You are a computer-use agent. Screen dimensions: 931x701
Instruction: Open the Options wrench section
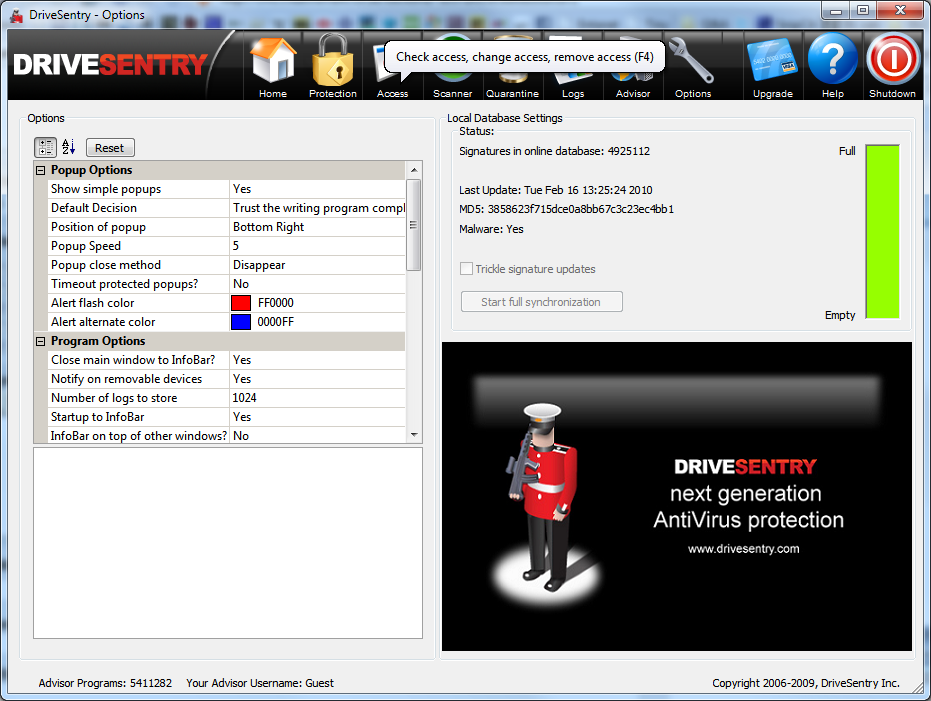(693, 67)
